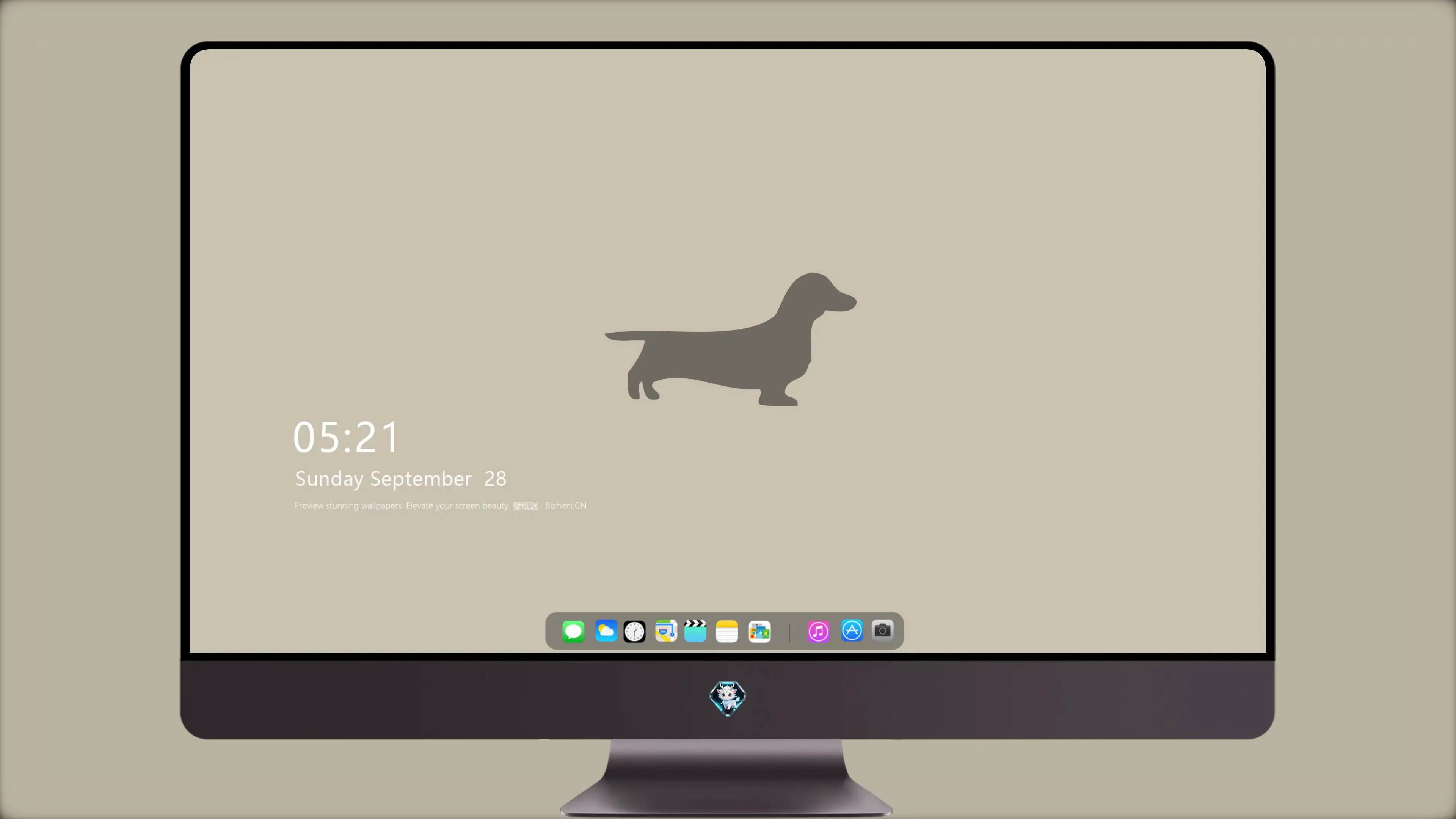Open the yellow Notes app
The image size is (1456, 819).
tap(727, 631)
